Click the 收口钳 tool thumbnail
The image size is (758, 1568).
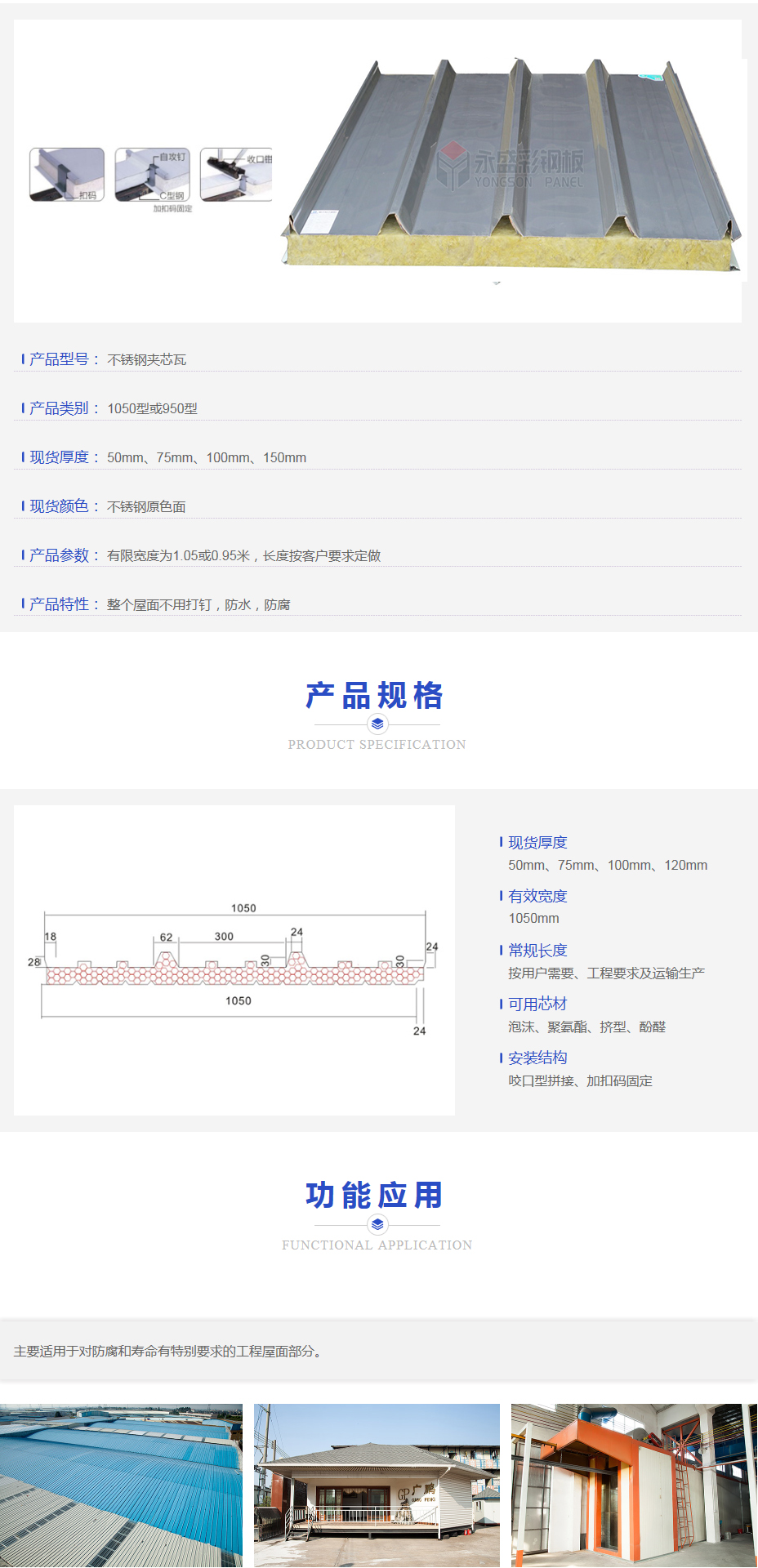pyautogui.click(x=236, y=174)
